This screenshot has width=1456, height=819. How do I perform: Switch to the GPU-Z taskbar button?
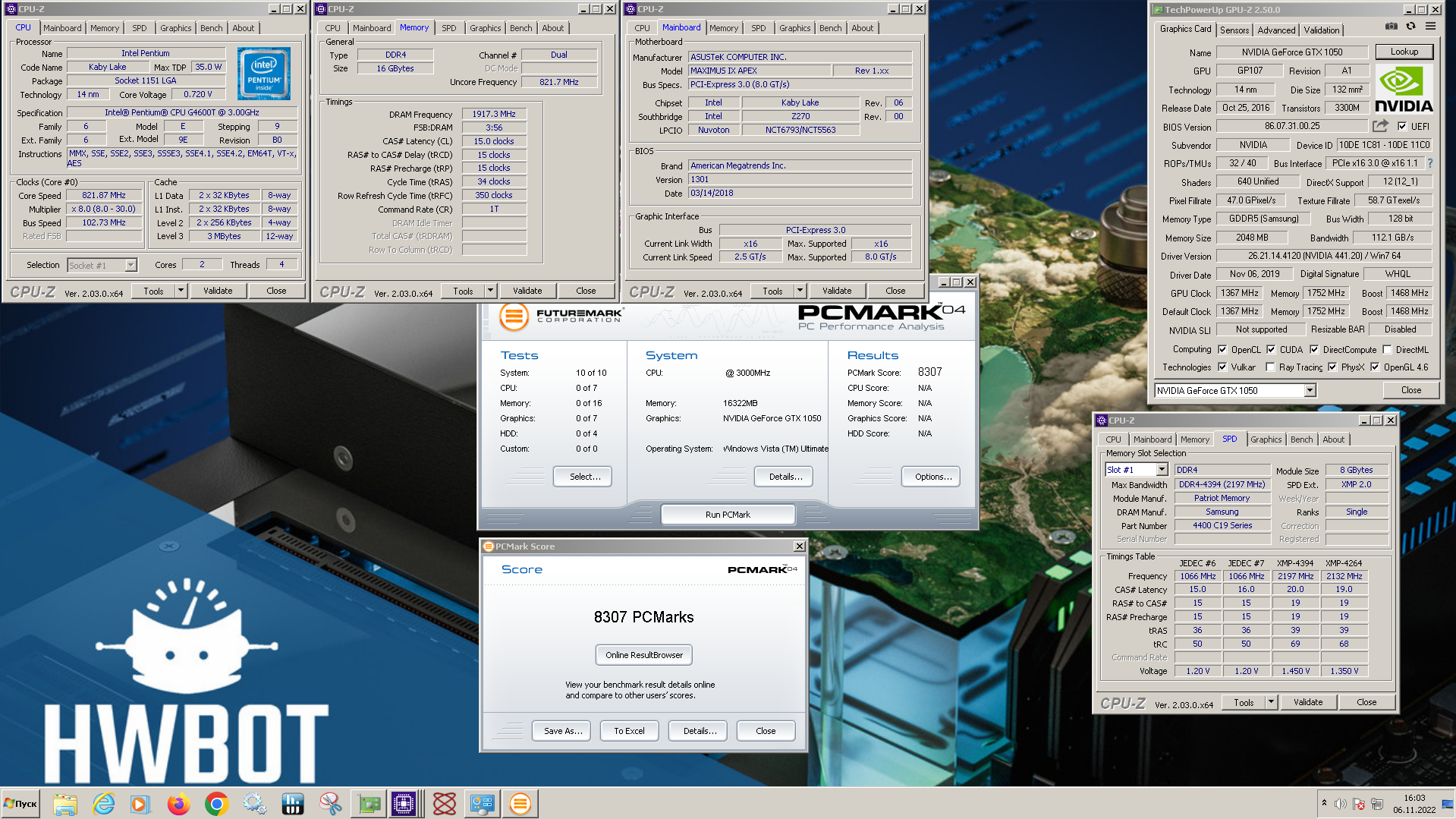[x=369, y=804]
